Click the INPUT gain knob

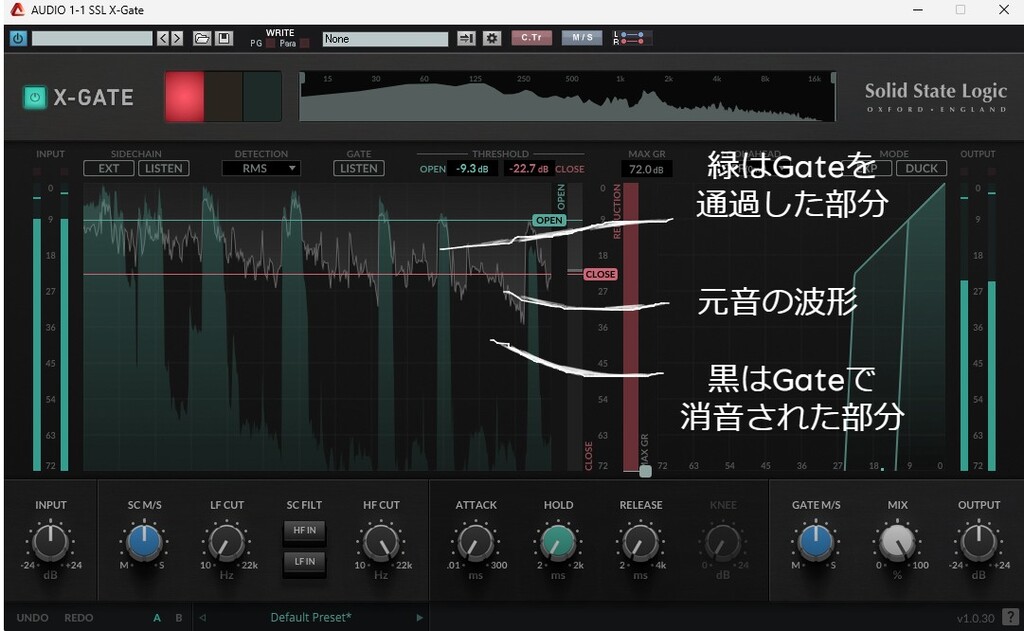pos(50,542)
